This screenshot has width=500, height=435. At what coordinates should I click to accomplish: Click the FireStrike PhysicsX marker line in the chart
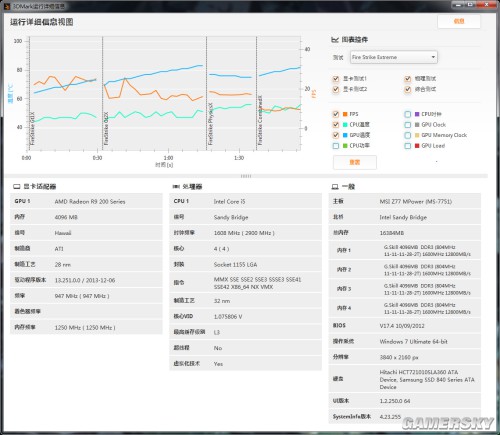click(207, 93)
